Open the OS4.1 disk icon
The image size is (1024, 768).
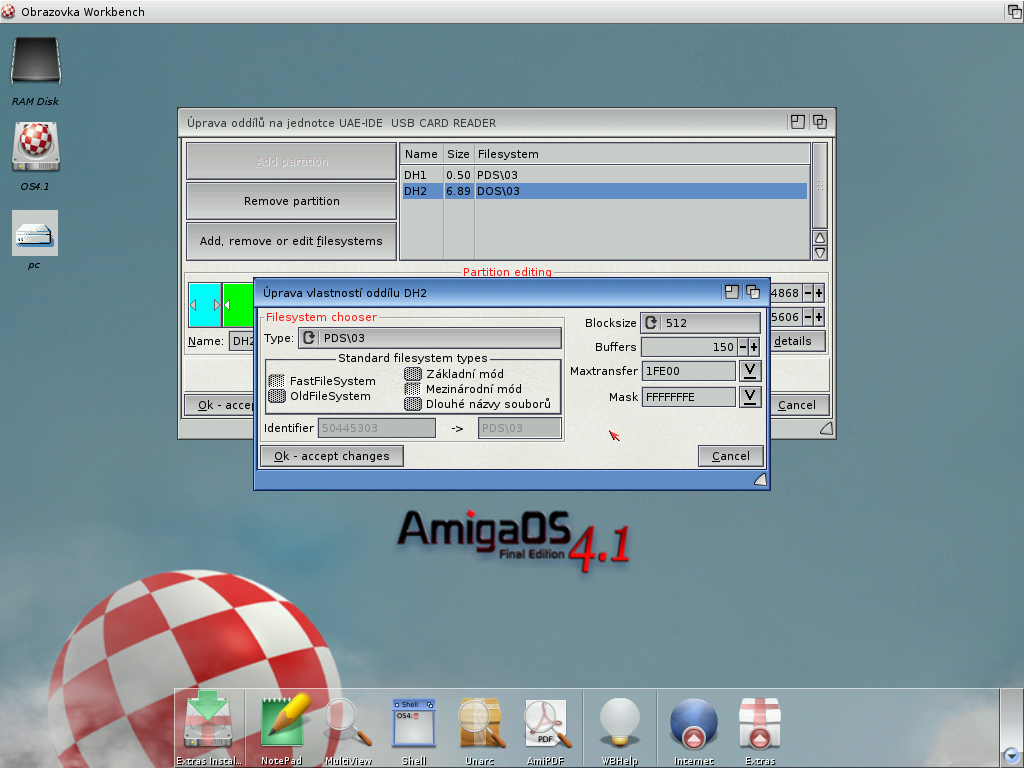35,148
